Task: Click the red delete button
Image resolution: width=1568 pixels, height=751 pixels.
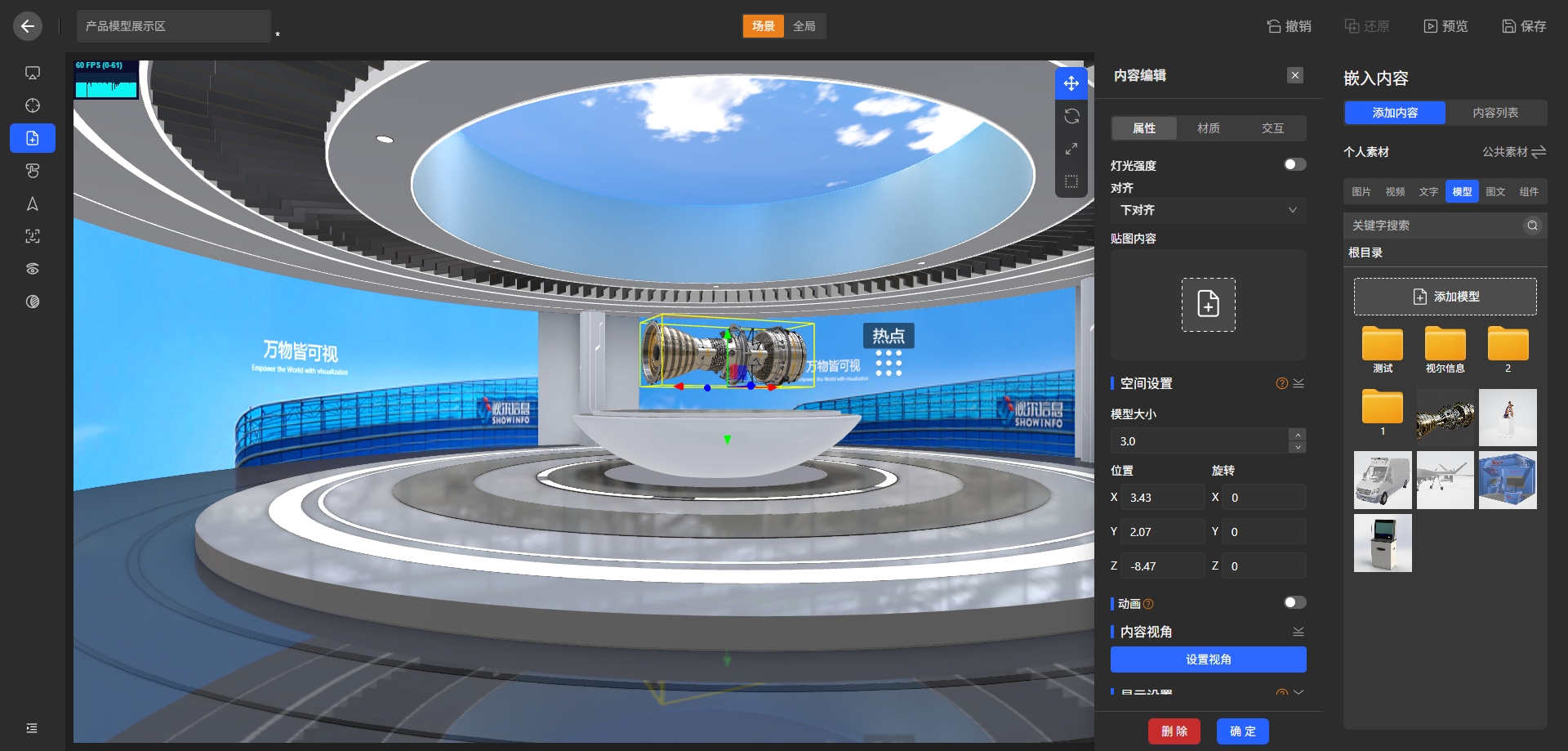Action: [1174, 731]
